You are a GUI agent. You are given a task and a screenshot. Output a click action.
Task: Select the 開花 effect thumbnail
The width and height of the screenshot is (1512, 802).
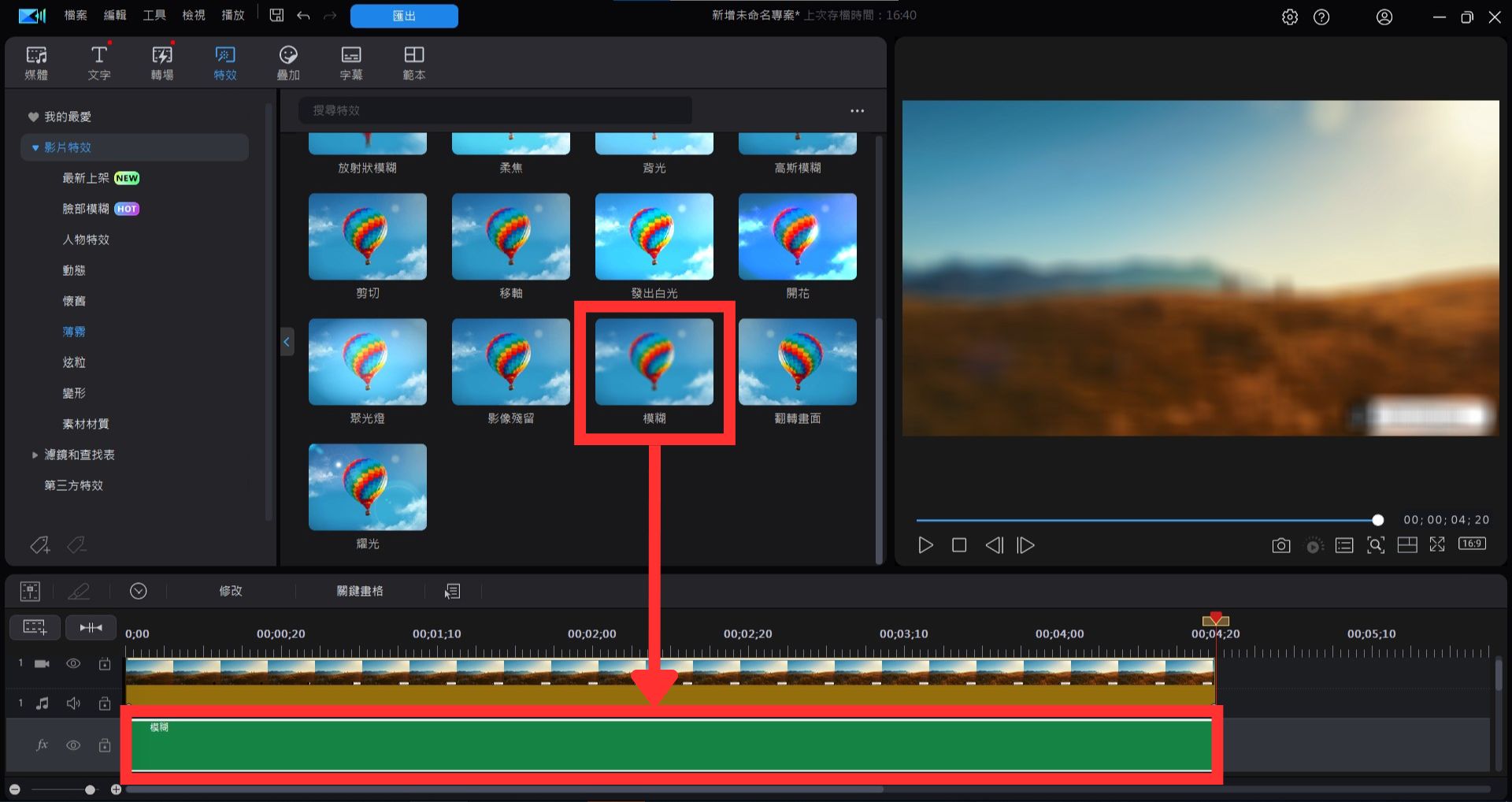[798, 236]
